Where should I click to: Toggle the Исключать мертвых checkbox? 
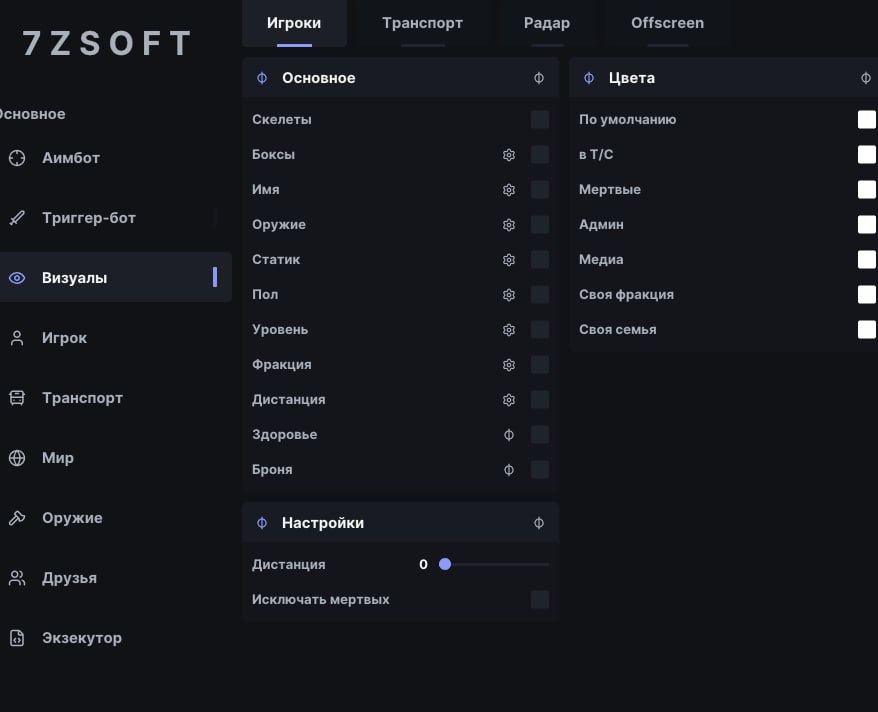(x=540, y=599)
